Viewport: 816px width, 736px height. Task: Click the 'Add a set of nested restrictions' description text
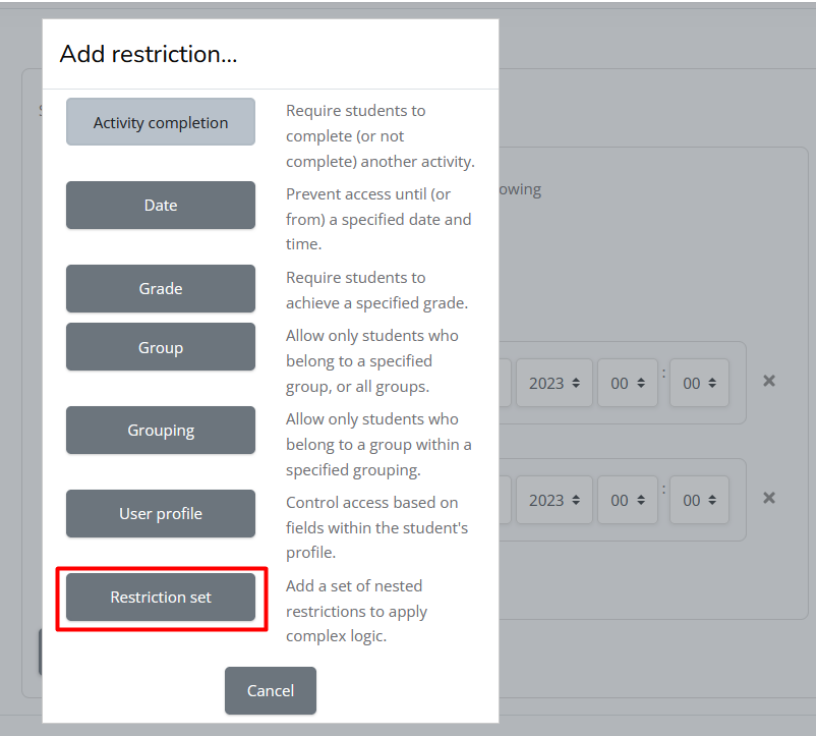(356, 611)
